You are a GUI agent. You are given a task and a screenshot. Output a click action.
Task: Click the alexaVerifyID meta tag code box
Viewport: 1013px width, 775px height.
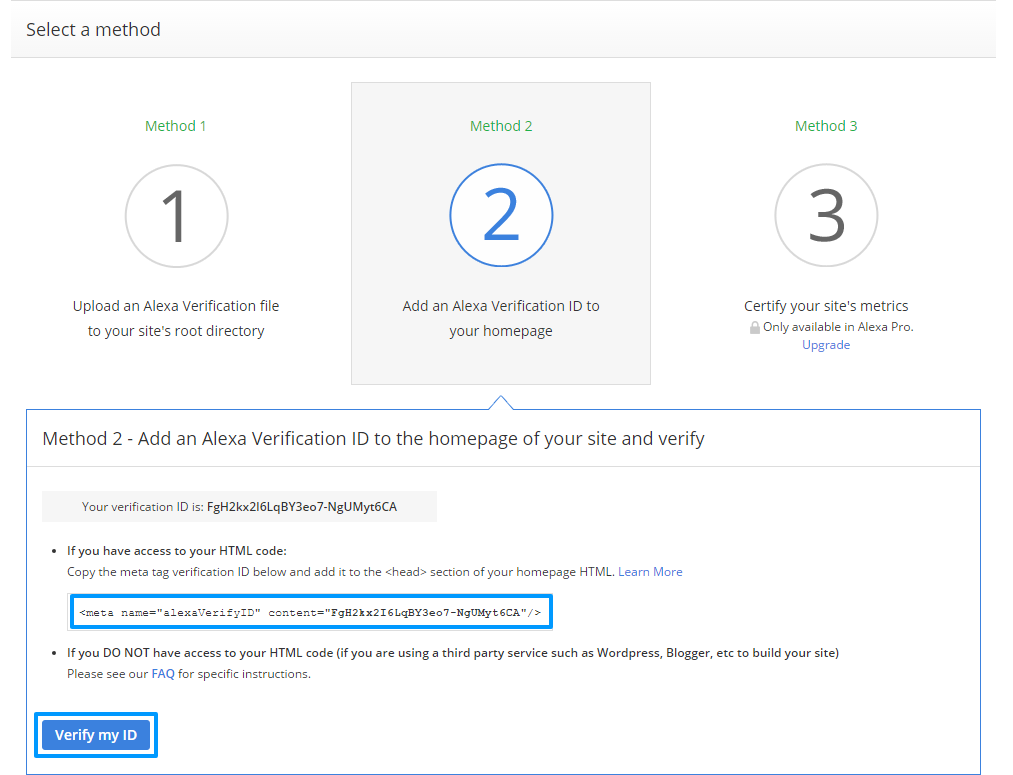(311, 612)
